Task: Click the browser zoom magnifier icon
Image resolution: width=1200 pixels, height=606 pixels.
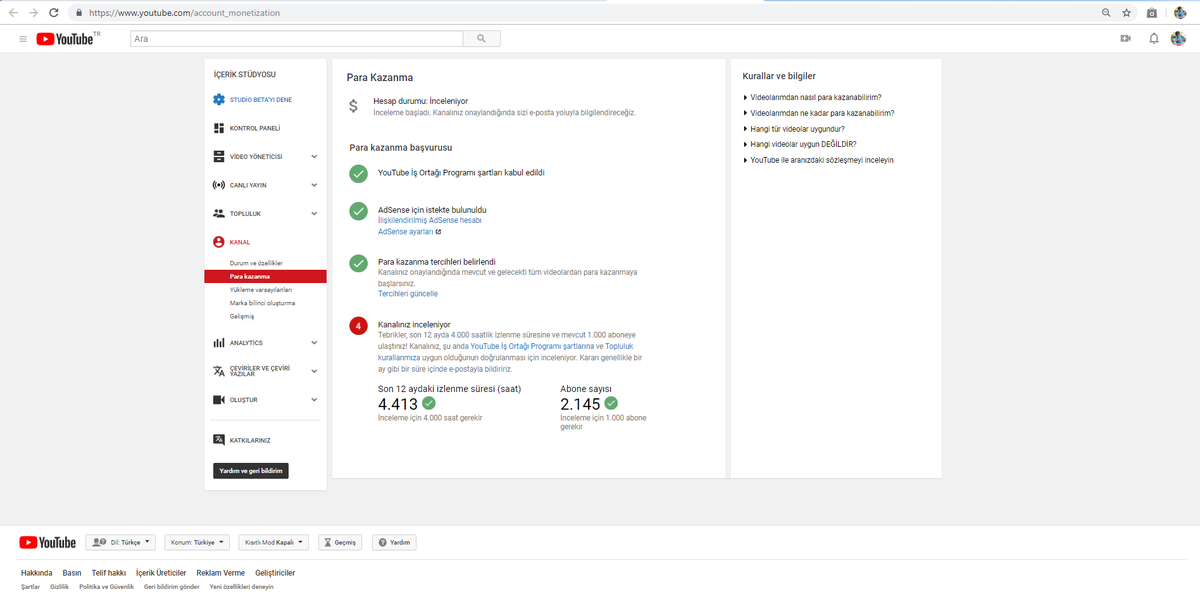Action: tap(1105, 13)
